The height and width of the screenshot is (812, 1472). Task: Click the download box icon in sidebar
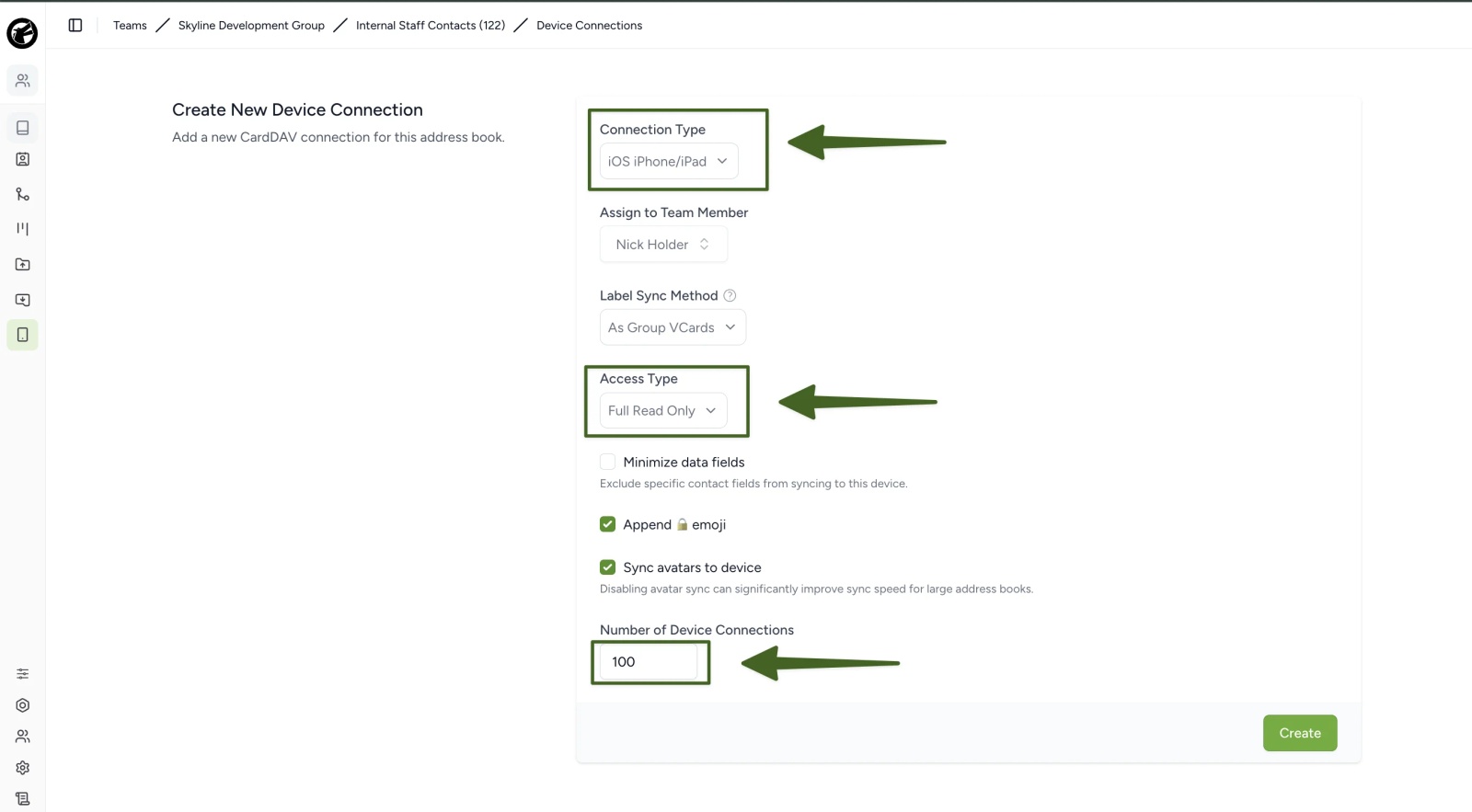click(23, 300)
